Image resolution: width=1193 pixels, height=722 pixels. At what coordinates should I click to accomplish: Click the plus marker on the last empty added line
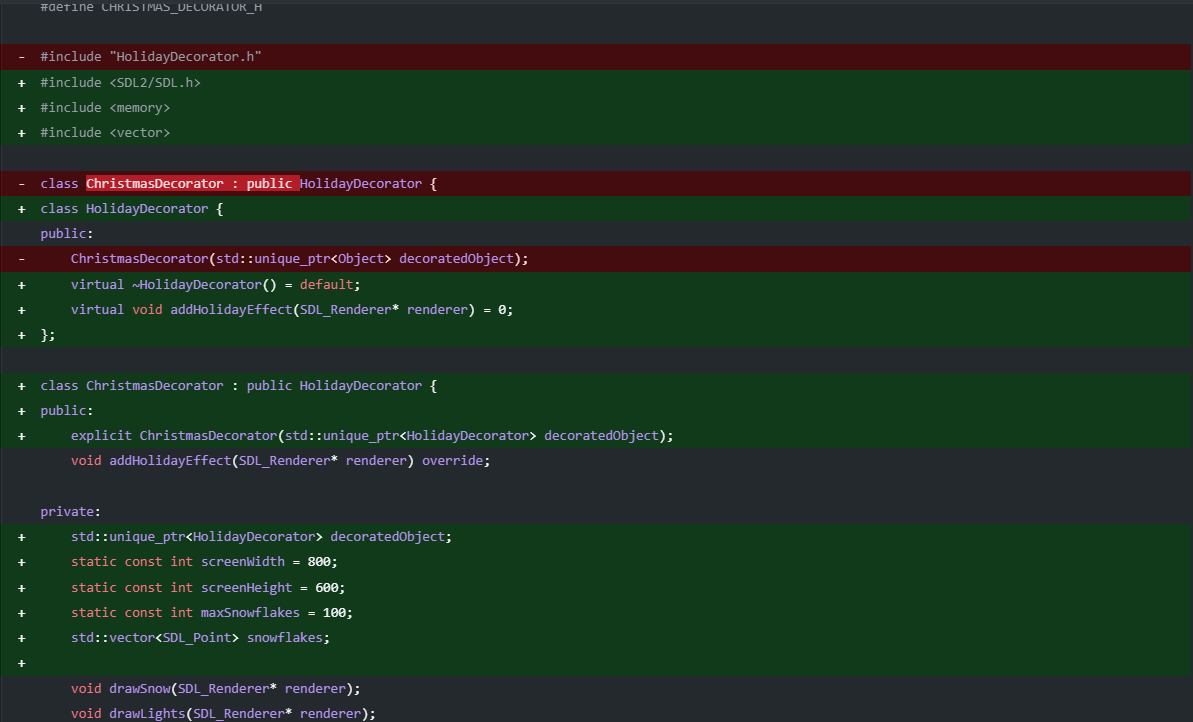21,662
